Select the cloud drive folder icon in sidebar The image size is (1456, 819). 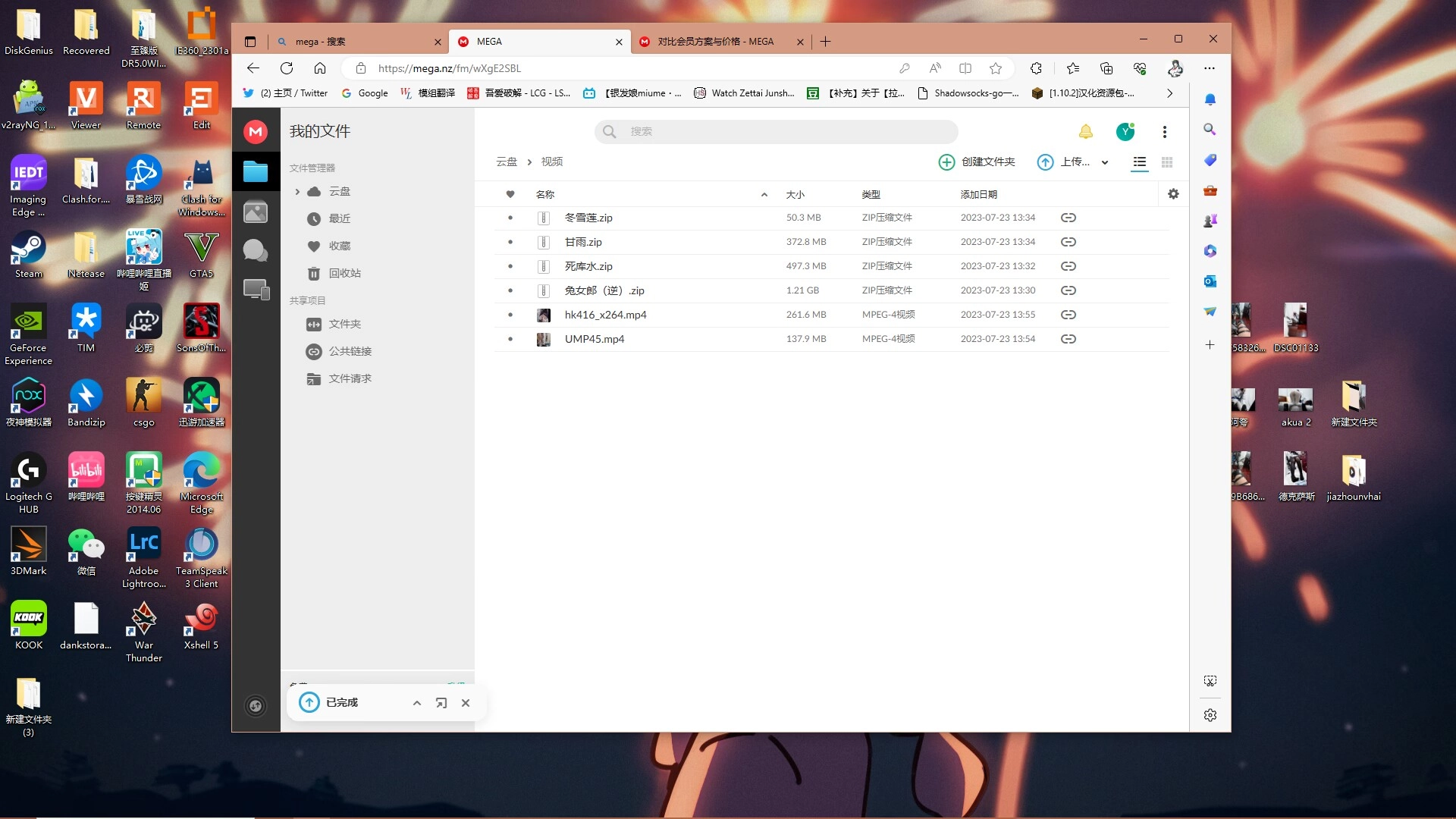click(256, 172)
